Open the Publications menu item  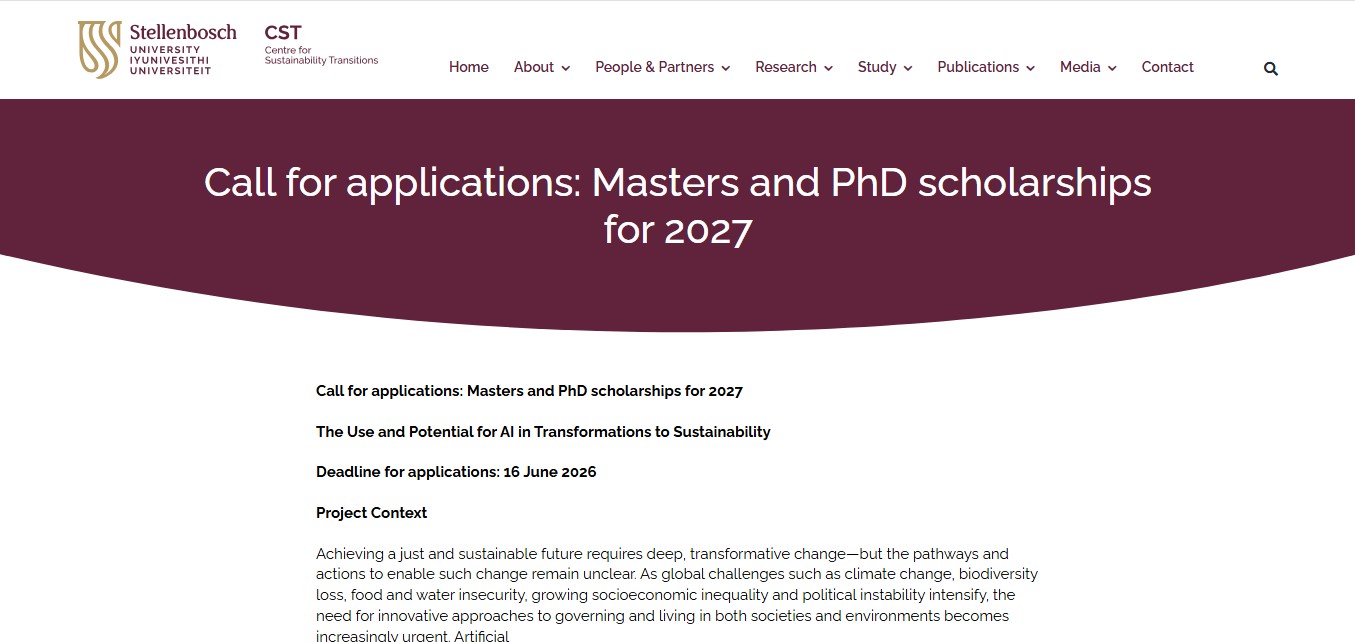click(x=978, y=67)
